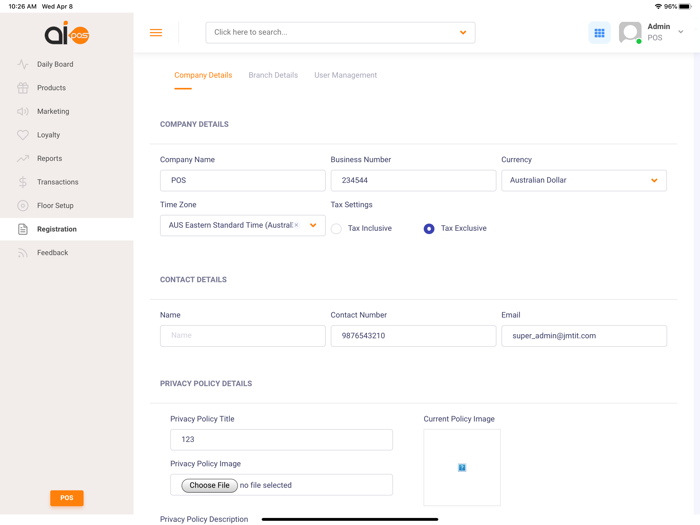Click the Marketing megaphone icon
The width and height of the screenshot is (700, 525).
click(x=23, y=111)
